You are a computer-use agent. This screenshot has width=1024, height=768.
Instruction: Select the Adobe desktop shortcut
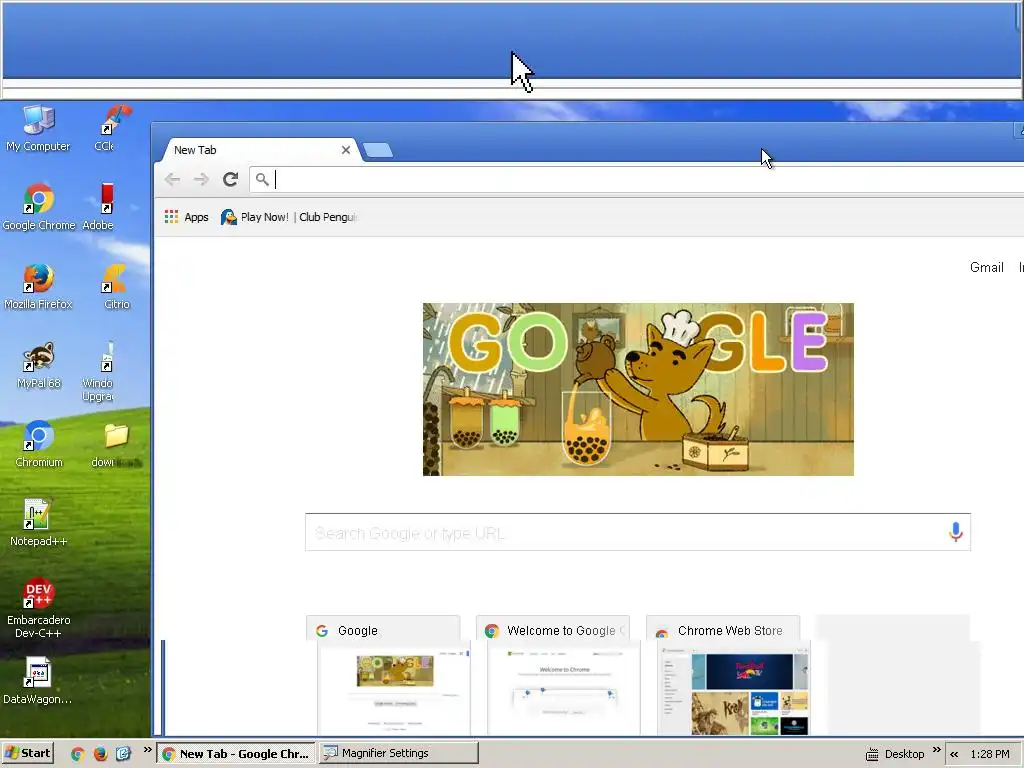point(99,207)
